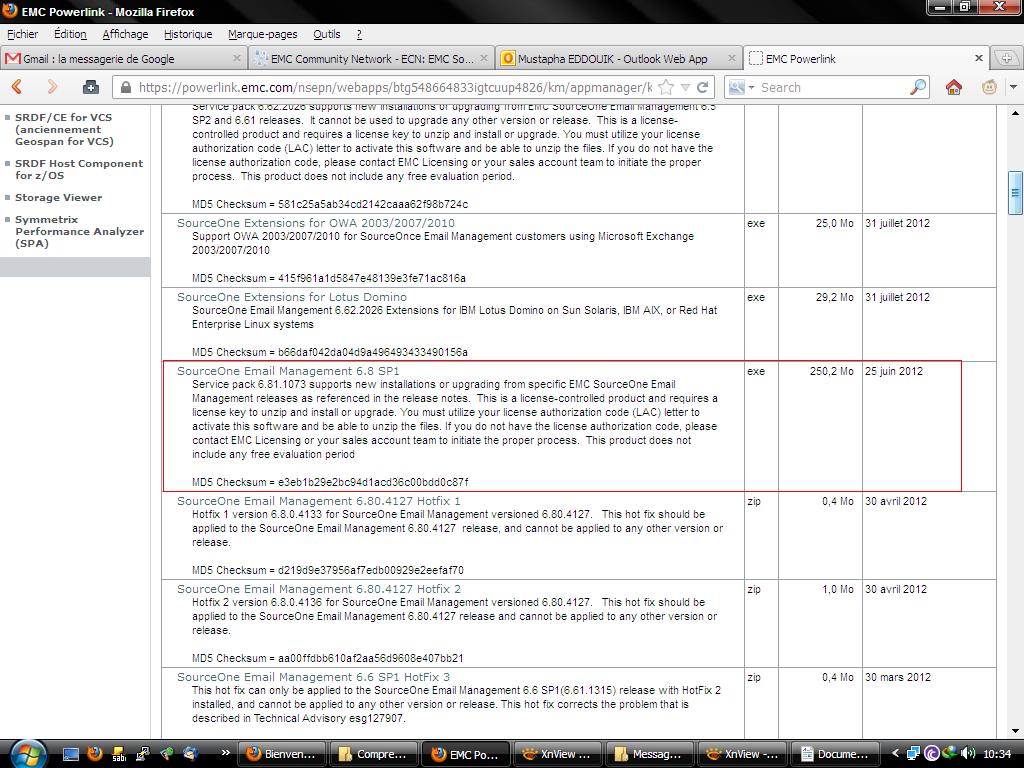This screenshot has width=1024, height=768.
Task: Click the Show Desktop quick launch icon
Action: pos(71,754)
